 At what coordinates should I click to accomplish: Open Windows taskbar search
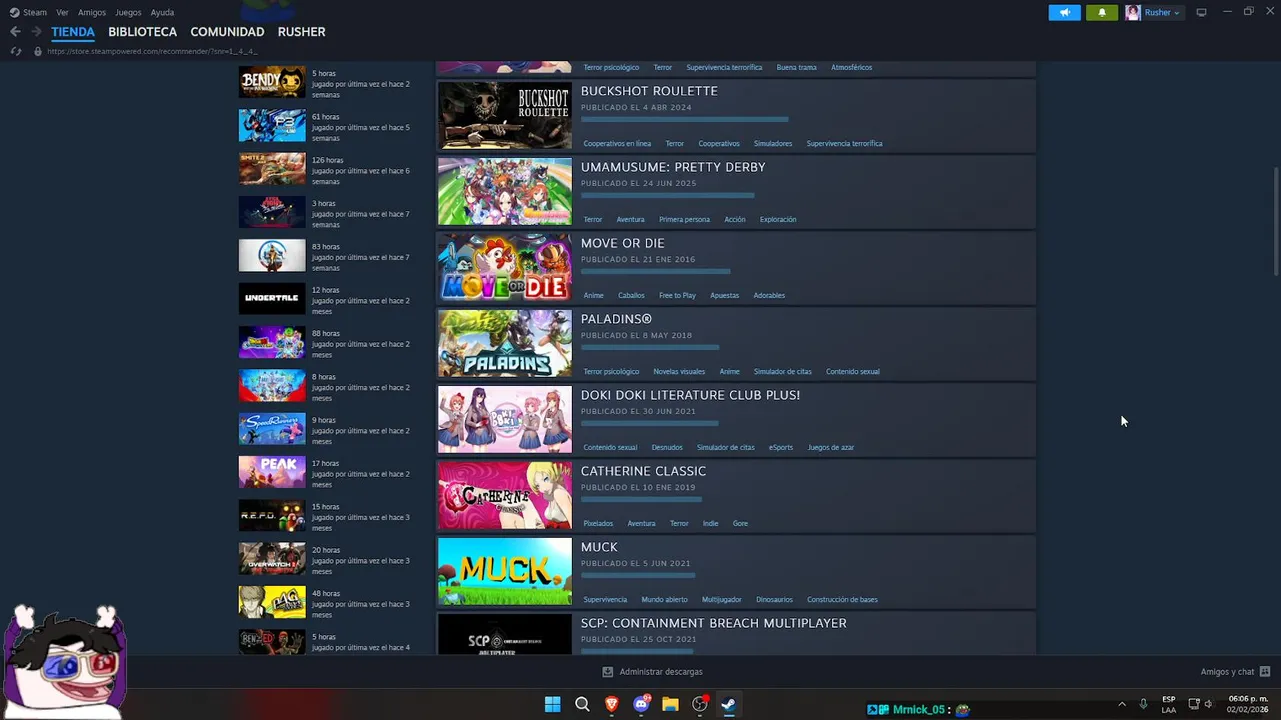coord(582,705)
